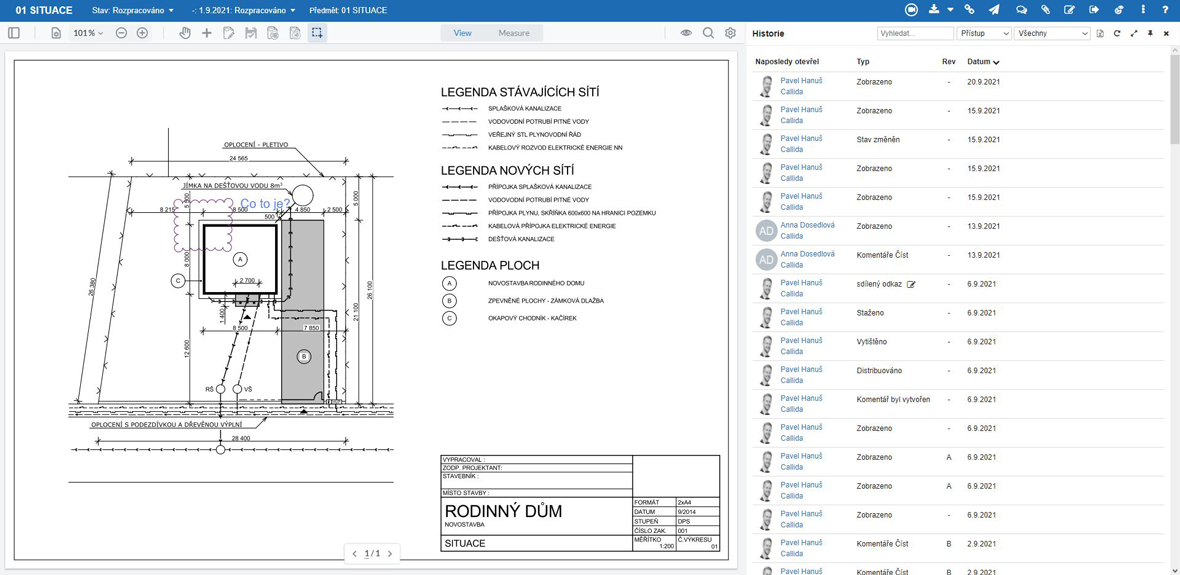Click 'Komentář byl vytvořen' entry text
The width and height of the screenshot is (1180, 575).
[x=893, y=399]
